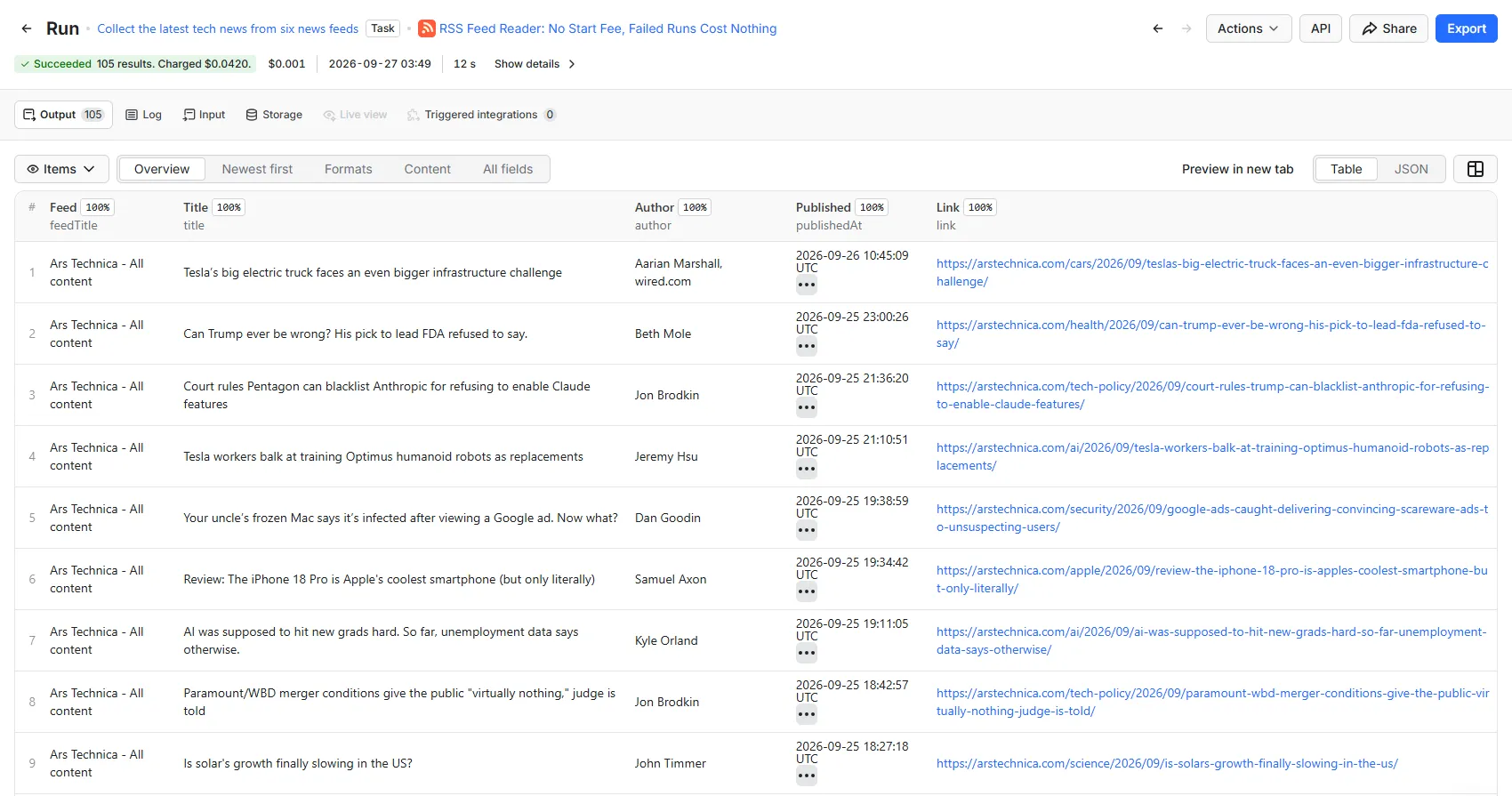Screen dimensions: 1512x796
Task: Select author cell 'Beth Mole'
Action: [x=663, y=334]
